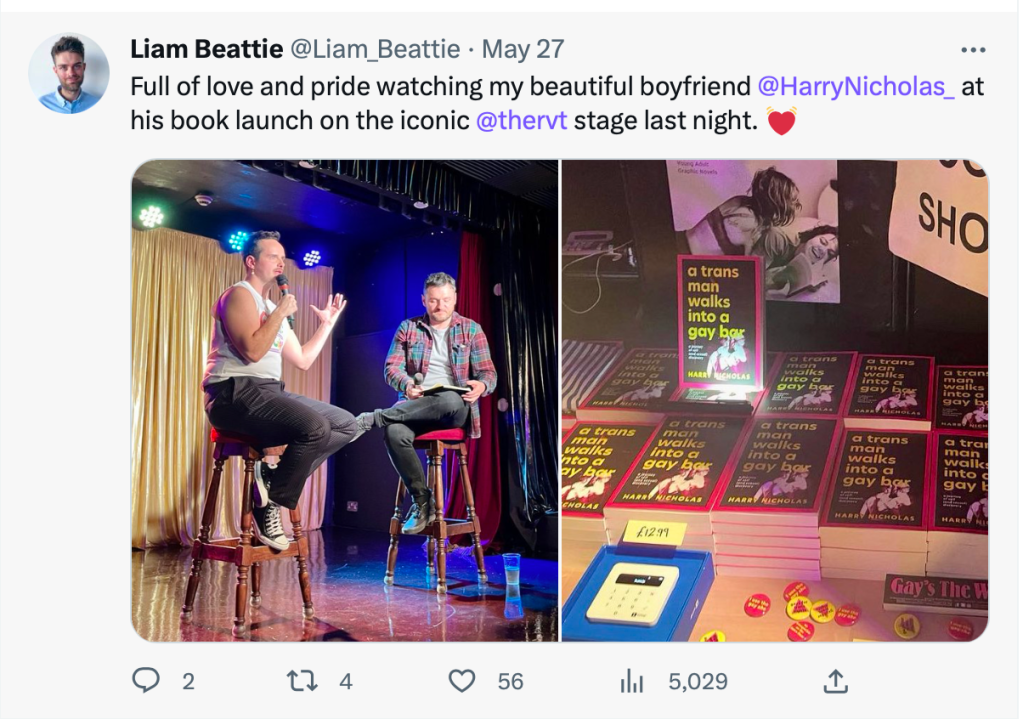Open the @Liam_Beattie handle link

[x=374, y=48]
